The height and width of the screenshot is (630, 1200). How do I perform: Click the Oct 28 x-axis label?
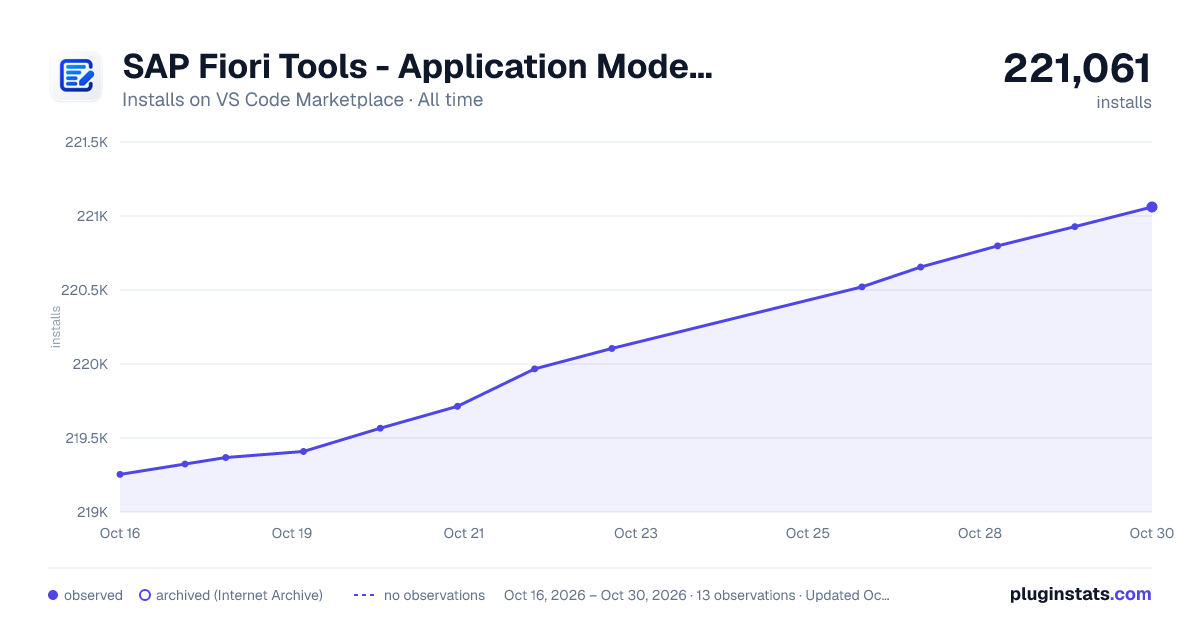click(980, 533)
